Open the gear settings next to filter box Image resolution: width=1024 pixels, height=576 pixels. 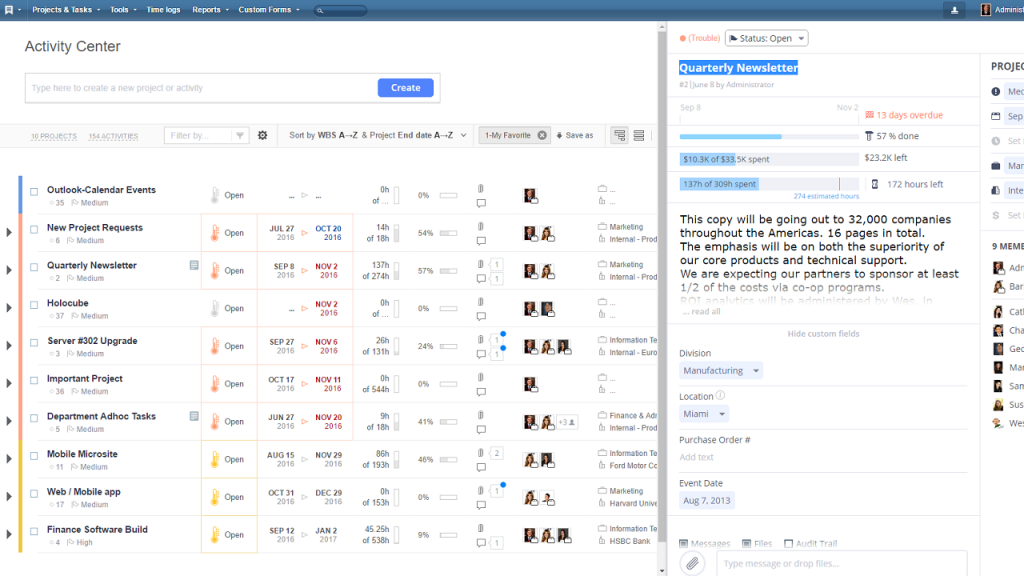click(x=263, y=135)
